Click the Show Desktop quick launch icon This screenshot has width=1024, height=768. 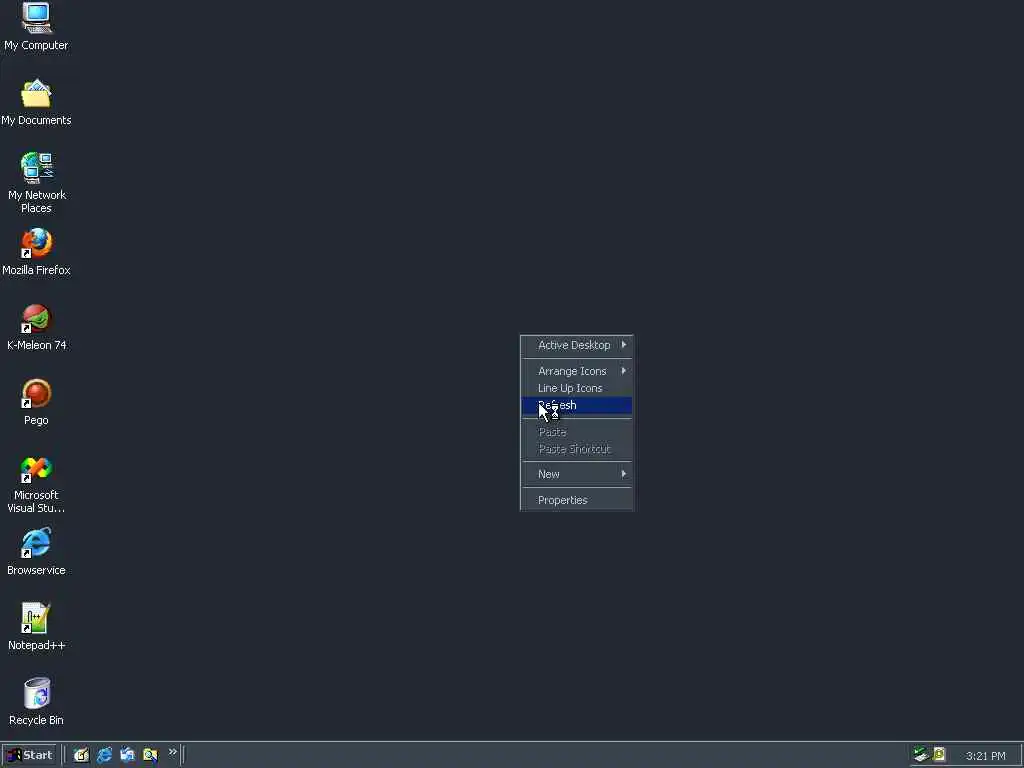(81, 755)
